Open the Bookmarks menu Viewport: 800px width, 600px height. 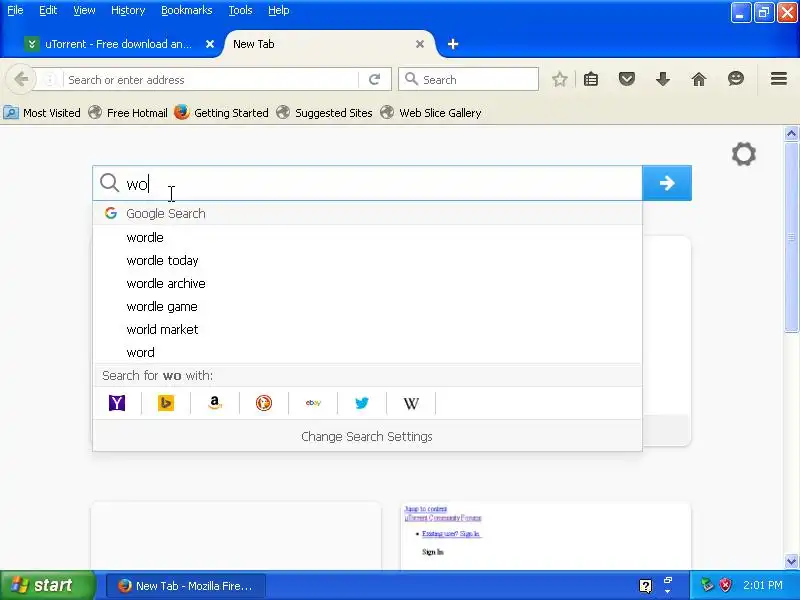[x=187, y=10]
